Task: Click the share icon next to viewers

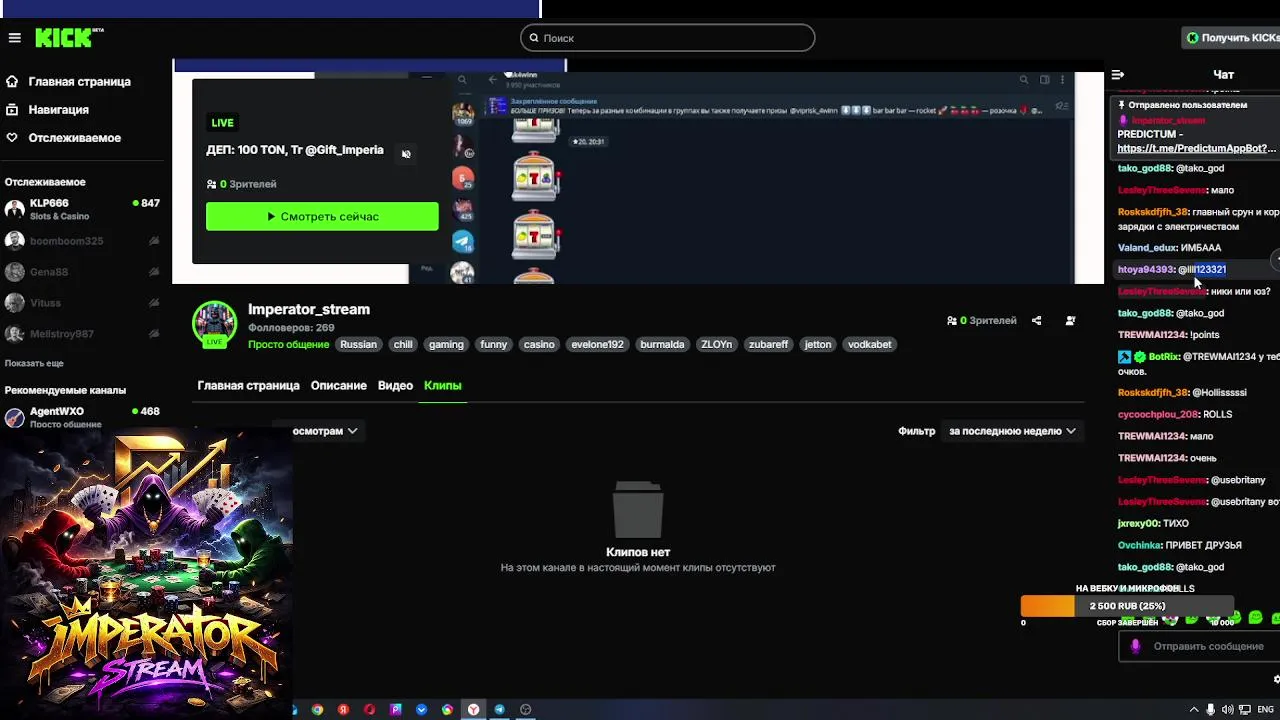Action: 1036,321
